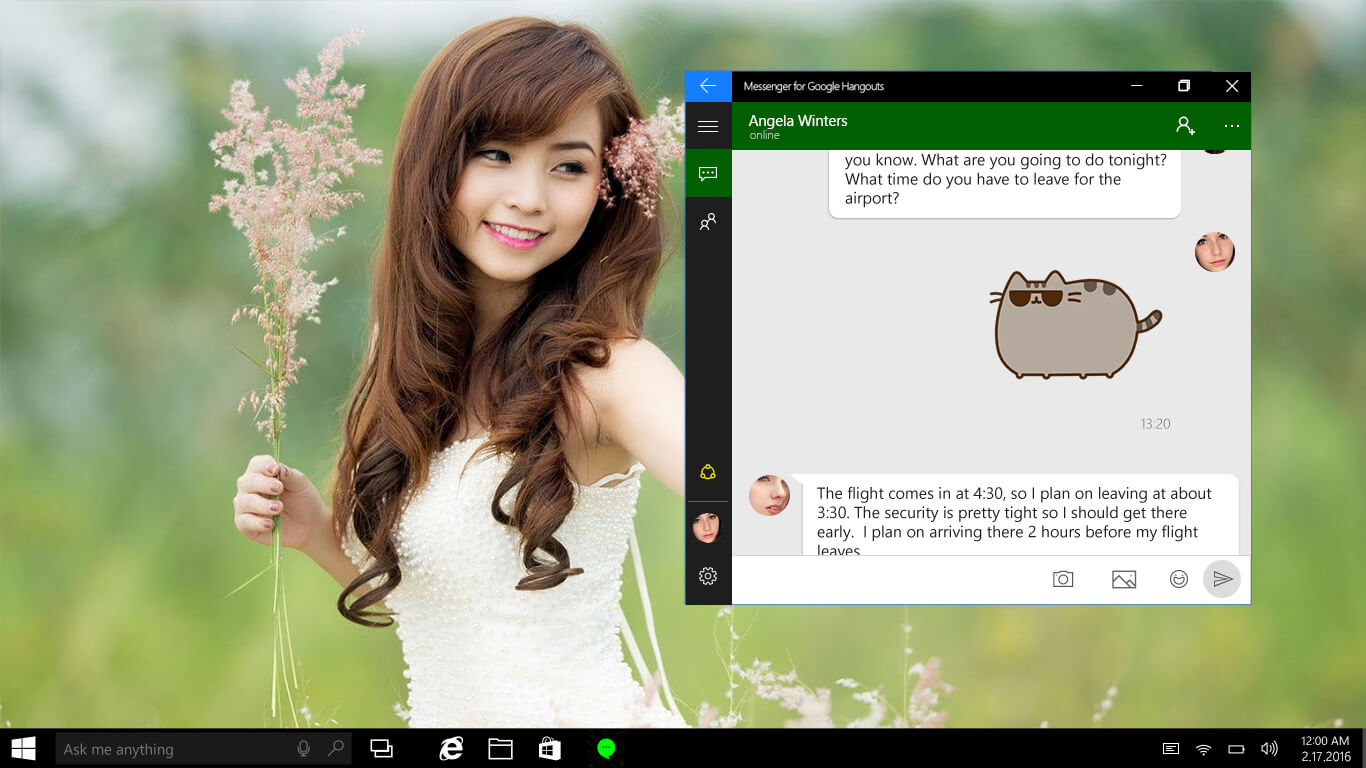Click the avatar above the cat sticker

click(1215, 252)
